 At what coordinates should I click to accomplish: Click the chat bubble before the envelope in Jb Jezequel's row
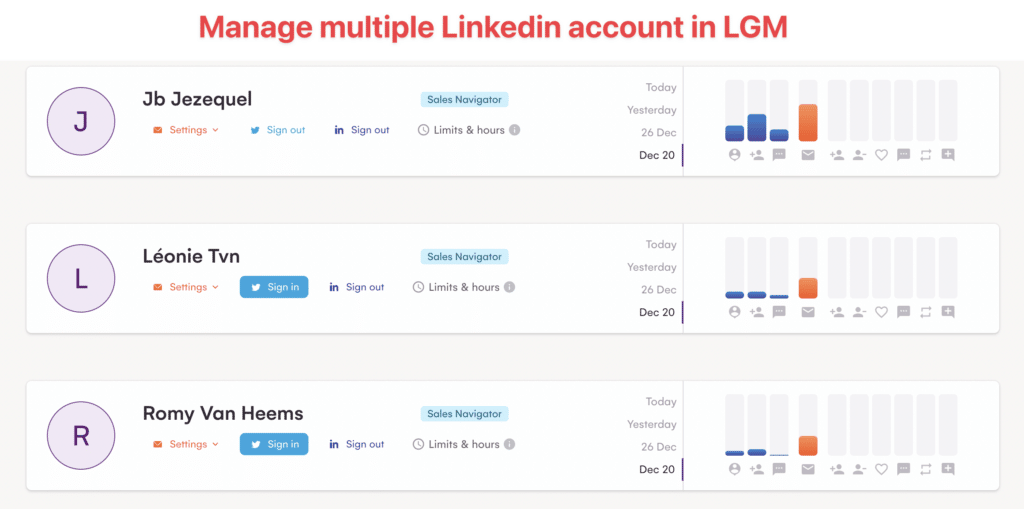click(x=778, y=155)
